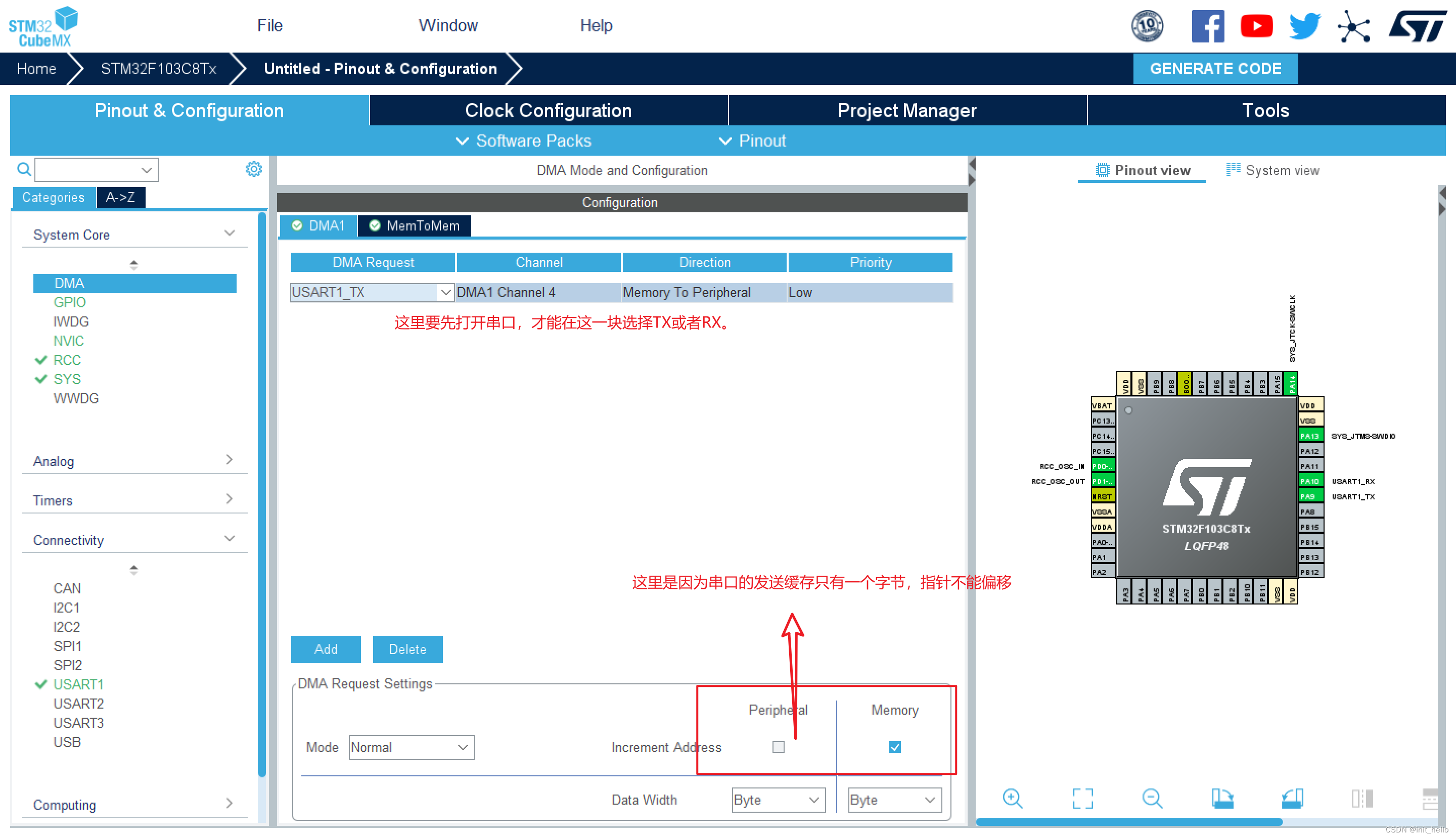Viewport: 1456px width, 838px height.
Task: Go to Home breadcrumb
Action: tap(36, 69)
